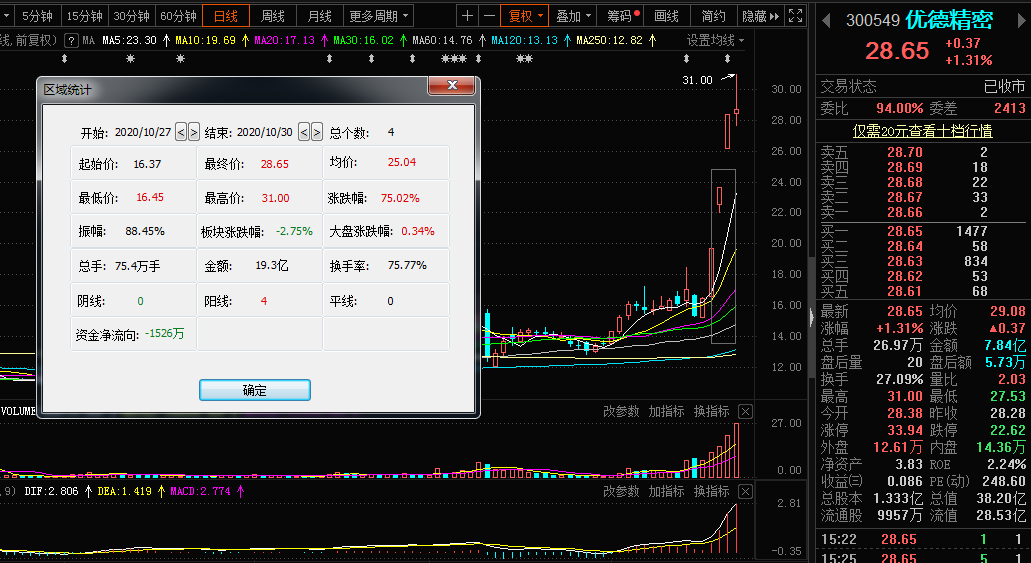Image resolution: width=1031 pixels, height=563 pixels.
Task: Step the 开始 date forward
Action: [x=193, y=132]
